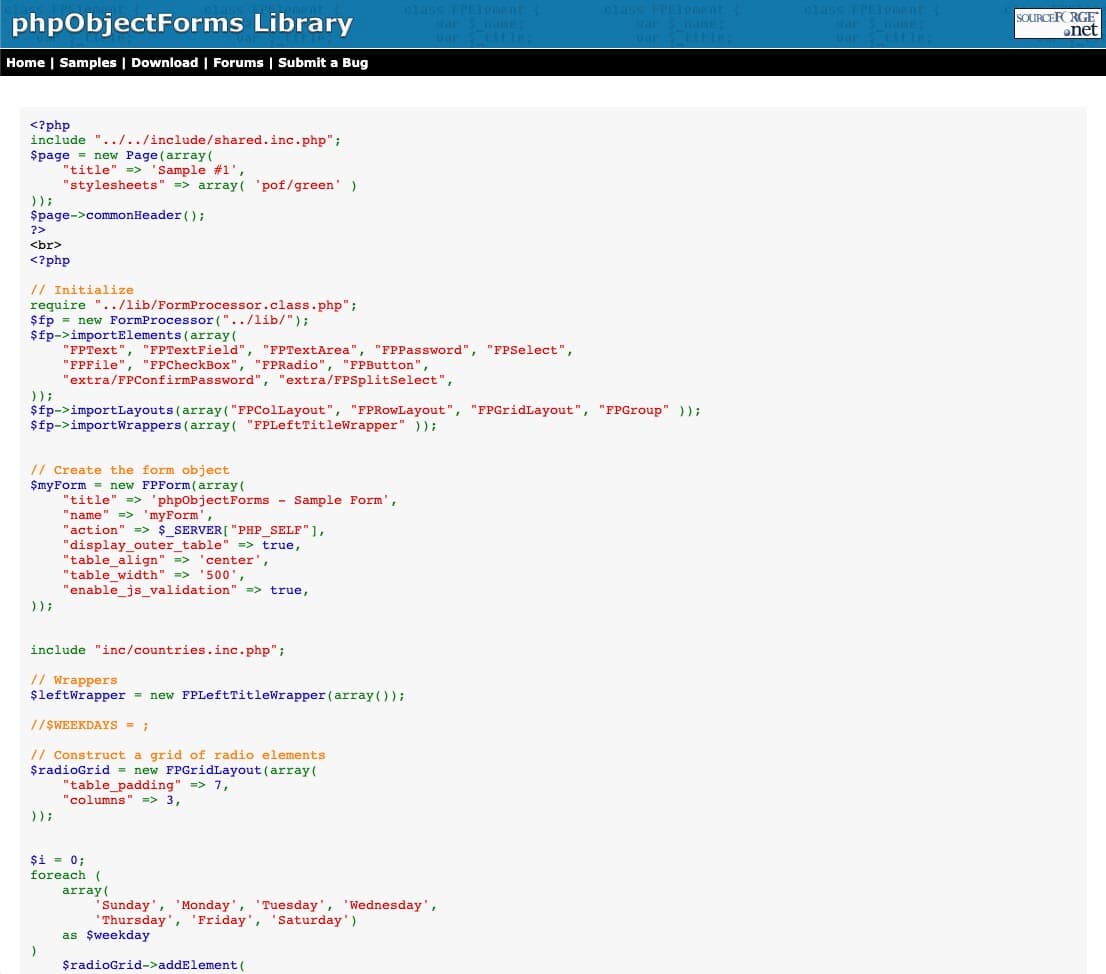Viewport: 1106px width, 974px height.
Task: Click the SourceForge.net logo
Action: pyautogui.click(x=1057, y=24)
